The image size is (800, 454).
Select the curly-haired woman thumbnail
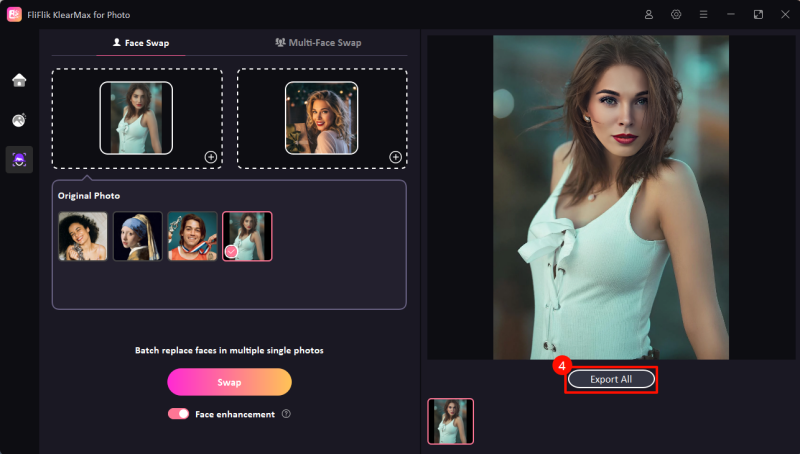pyautogui.click(x=83, y=236)
